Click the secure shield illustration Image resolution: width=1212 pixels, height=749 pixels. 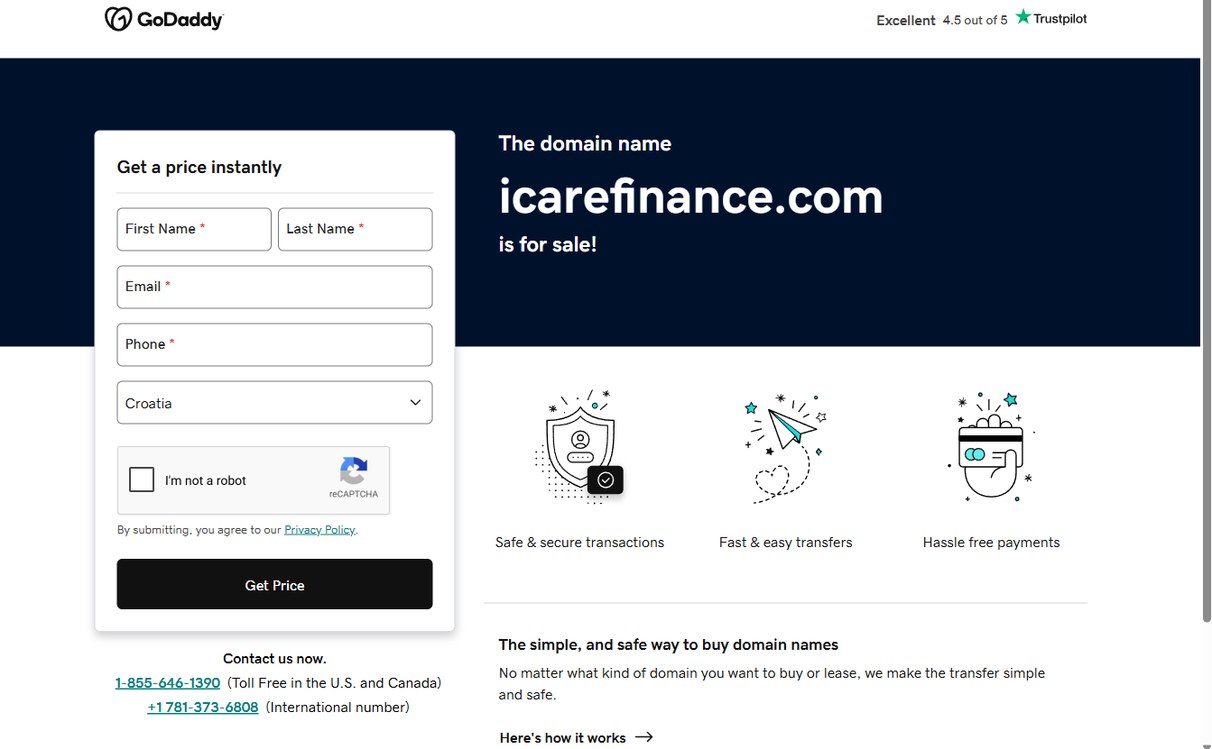point(580,446)
